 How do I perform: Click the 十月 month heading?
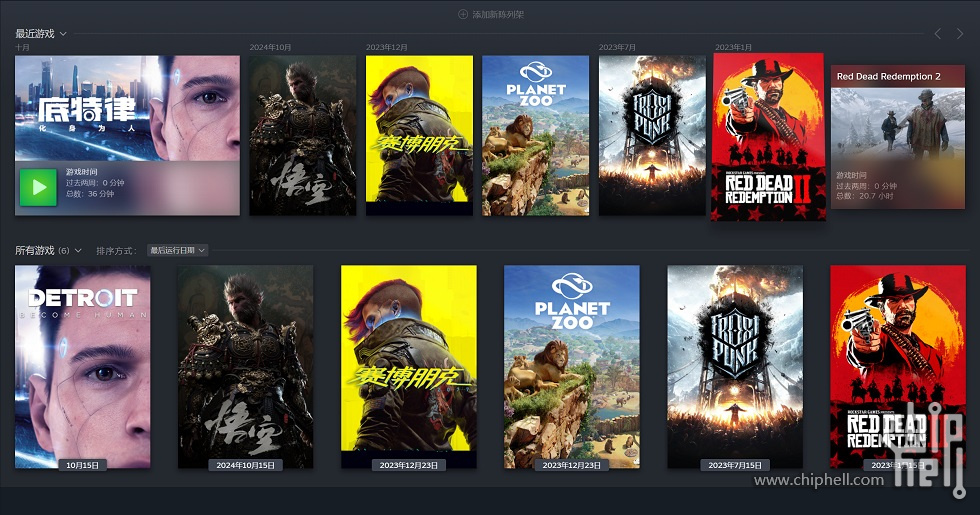click(22, 48)
